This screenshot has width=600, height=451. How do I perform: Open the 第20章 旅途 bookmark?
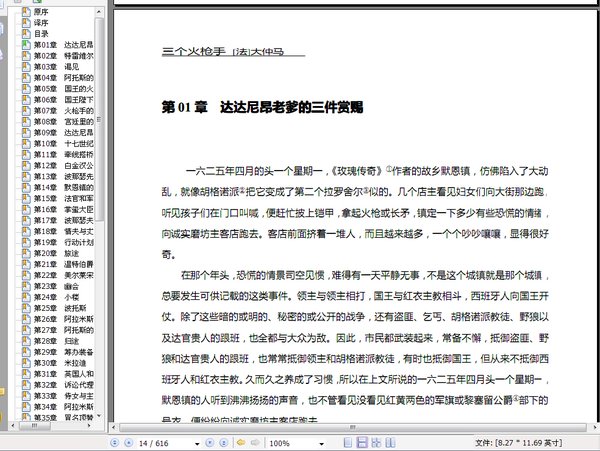click(x=56, y=253)
